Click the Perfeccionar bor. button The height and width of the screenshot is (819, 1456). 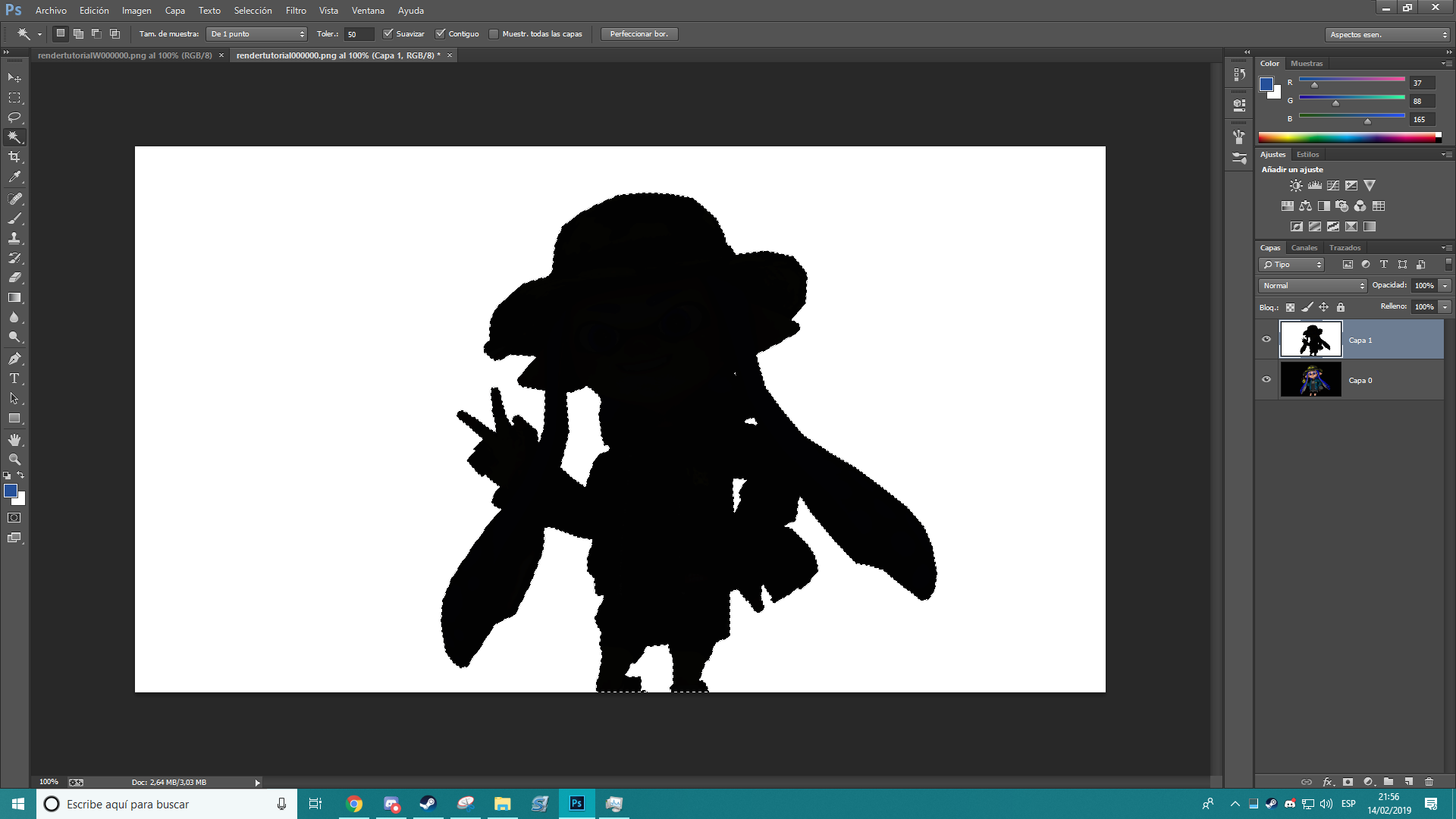coord(639,34)
